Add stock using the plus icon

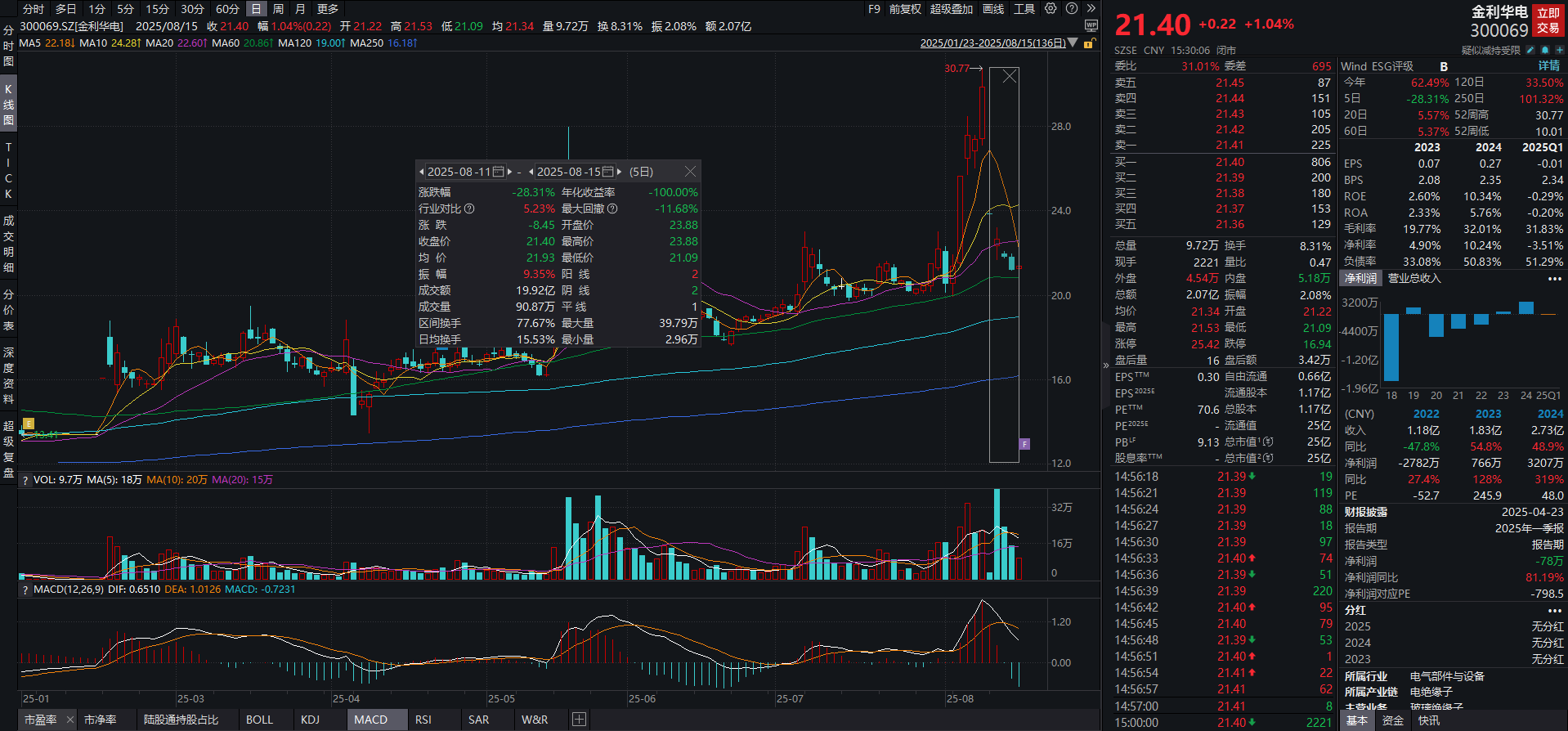(1559, 51)
